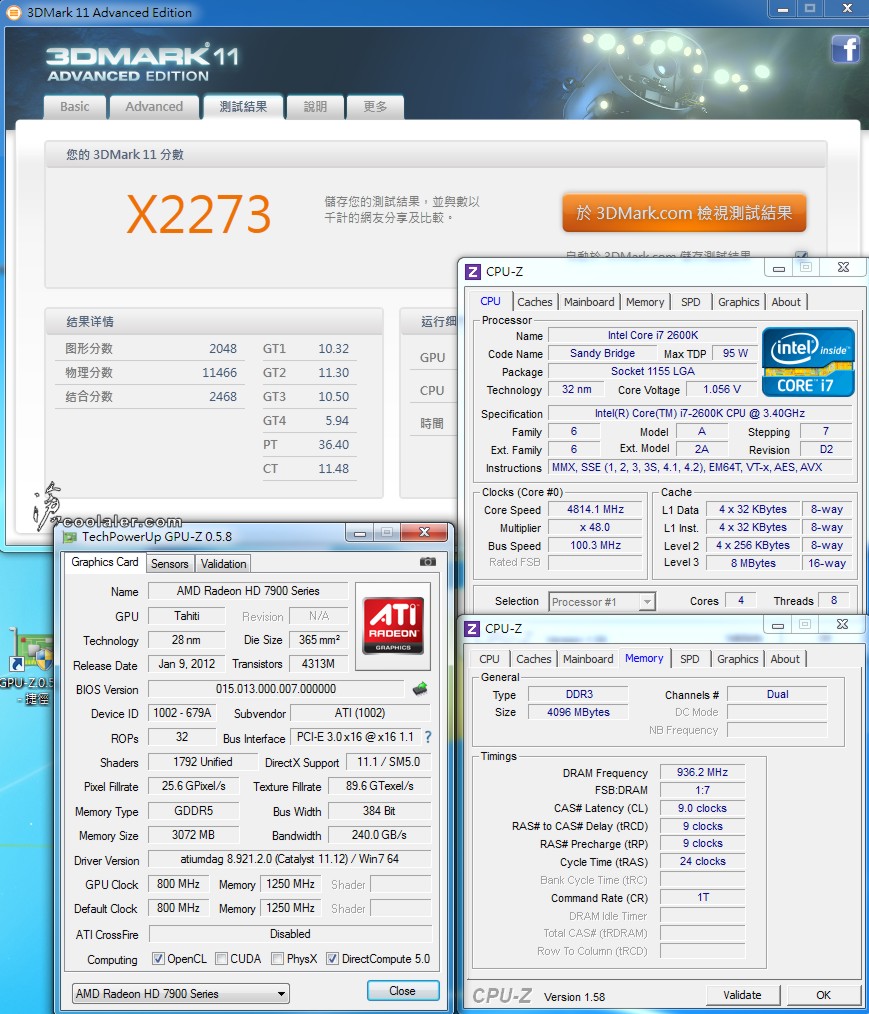This screenshot has height=1014, width=869.
Task: Toggle the DirectCompute 5.0 checkbox
Action: click(x=332, y=958)
